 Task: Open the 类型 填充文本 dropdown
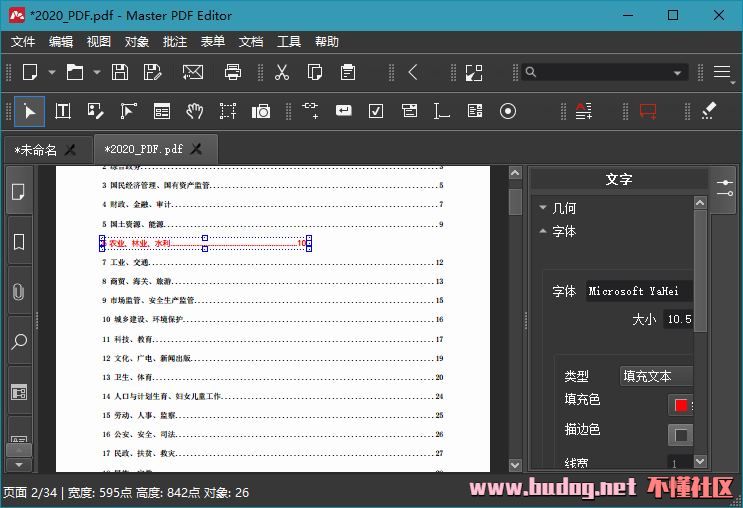click(x=656, y=376)
